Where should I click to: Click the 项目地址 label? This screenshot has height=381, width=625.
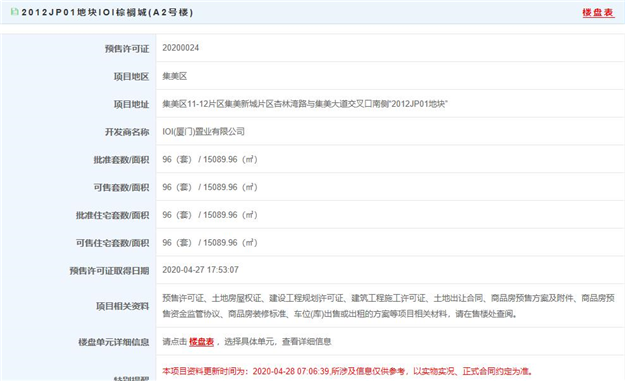[131, 104]
